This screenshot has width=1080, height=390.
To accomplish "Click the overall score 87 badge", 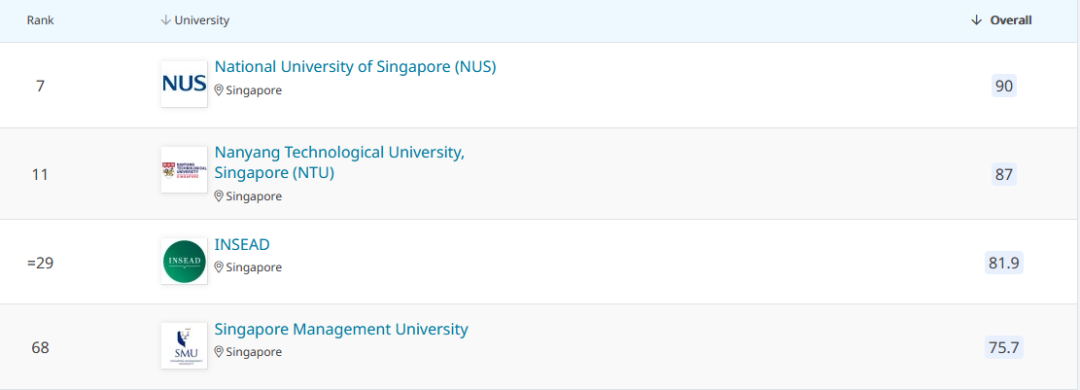I will (x=1004, y=174).
